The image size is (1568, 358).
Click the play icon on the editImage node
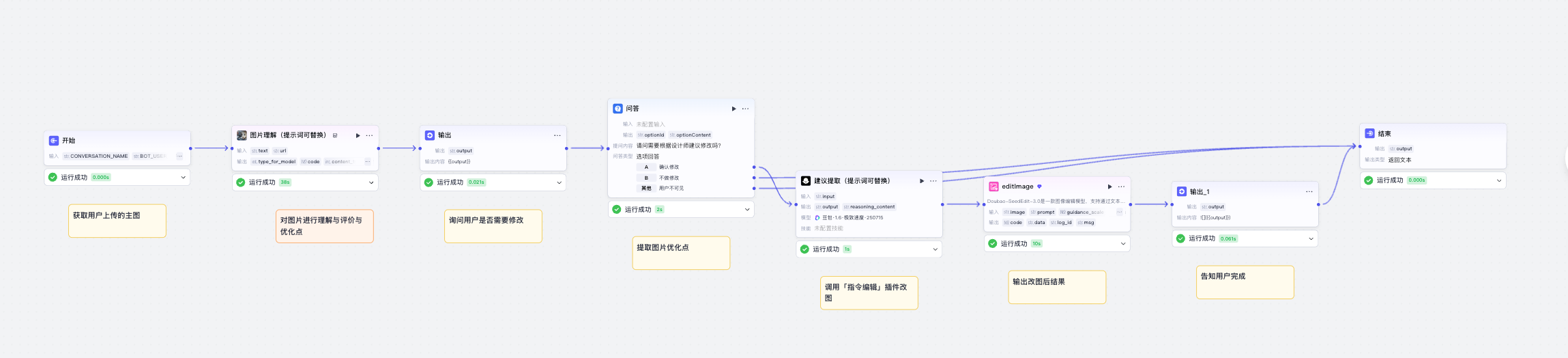coord(1109,187)
